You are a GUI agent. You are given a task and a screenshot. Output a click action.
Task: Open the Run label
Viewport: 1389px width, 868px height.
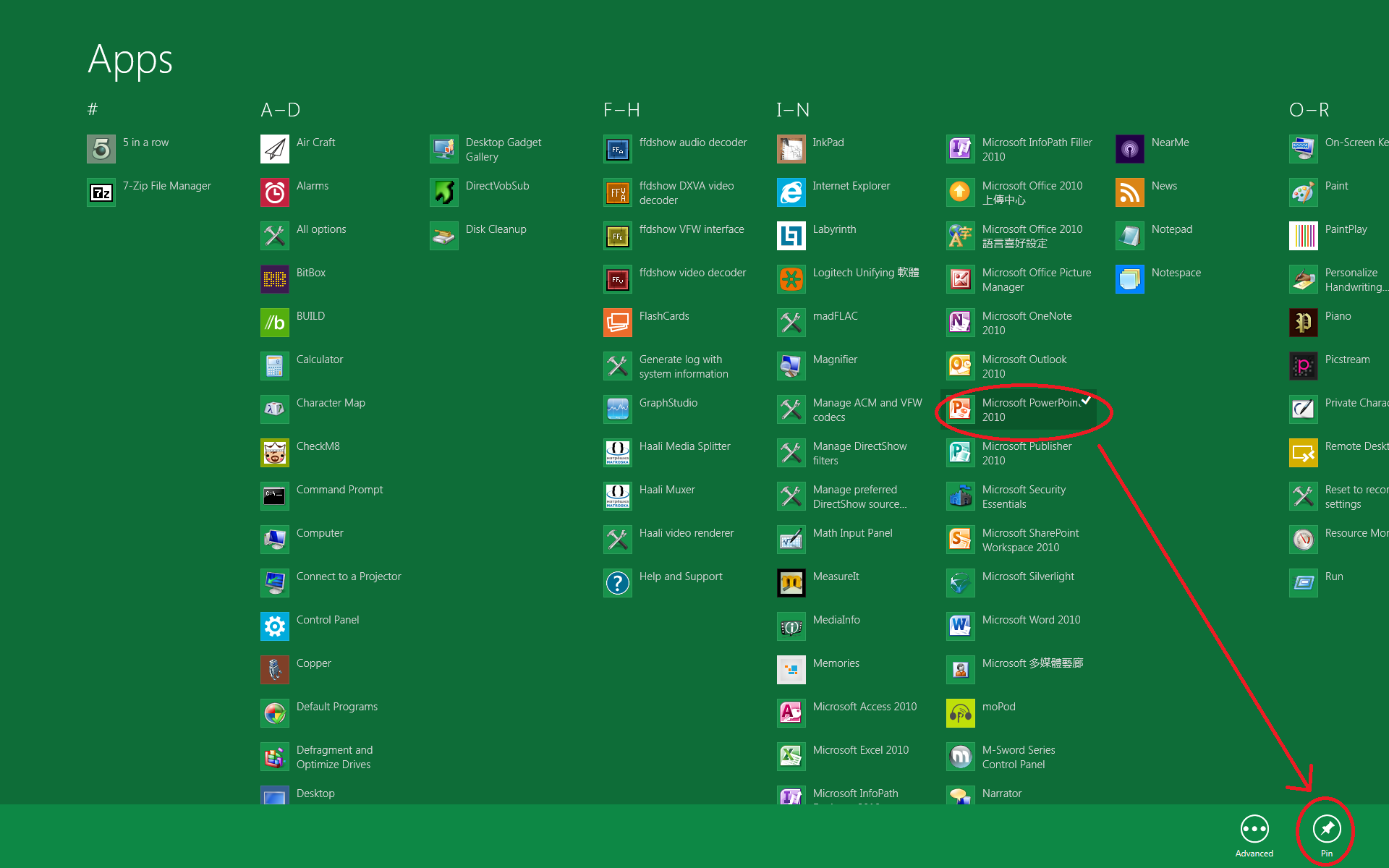click(x=1334, y=576)
